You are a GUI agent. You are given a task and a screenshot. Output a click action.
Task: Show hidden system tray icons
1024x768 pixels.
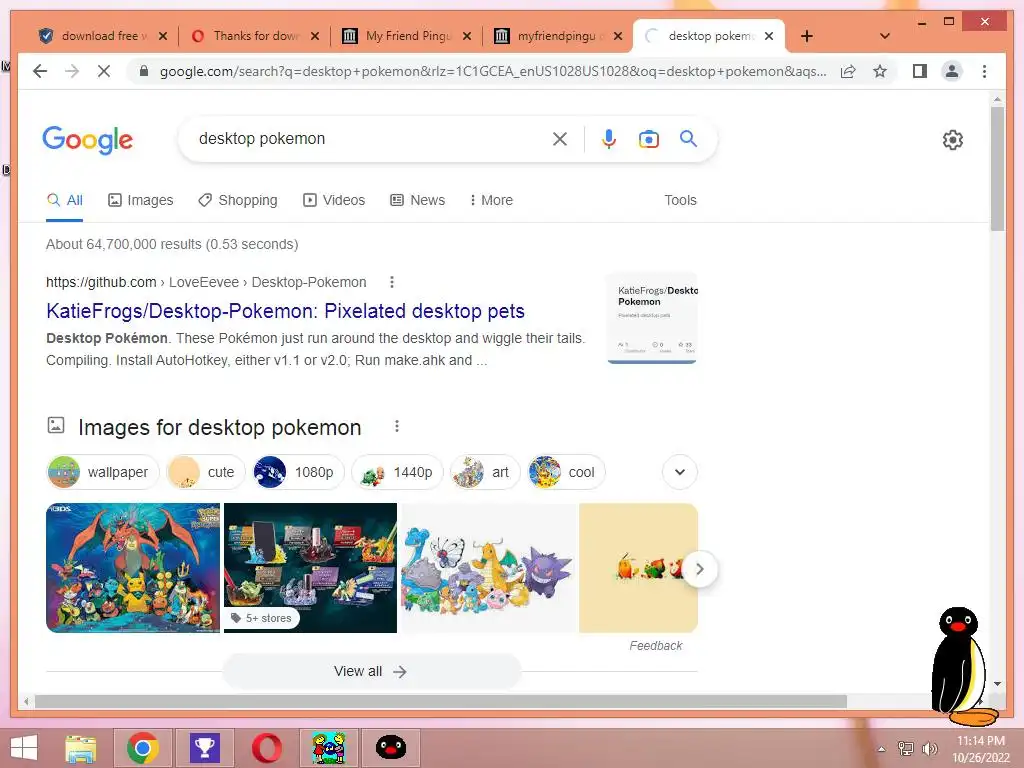[x=882, y=749]
